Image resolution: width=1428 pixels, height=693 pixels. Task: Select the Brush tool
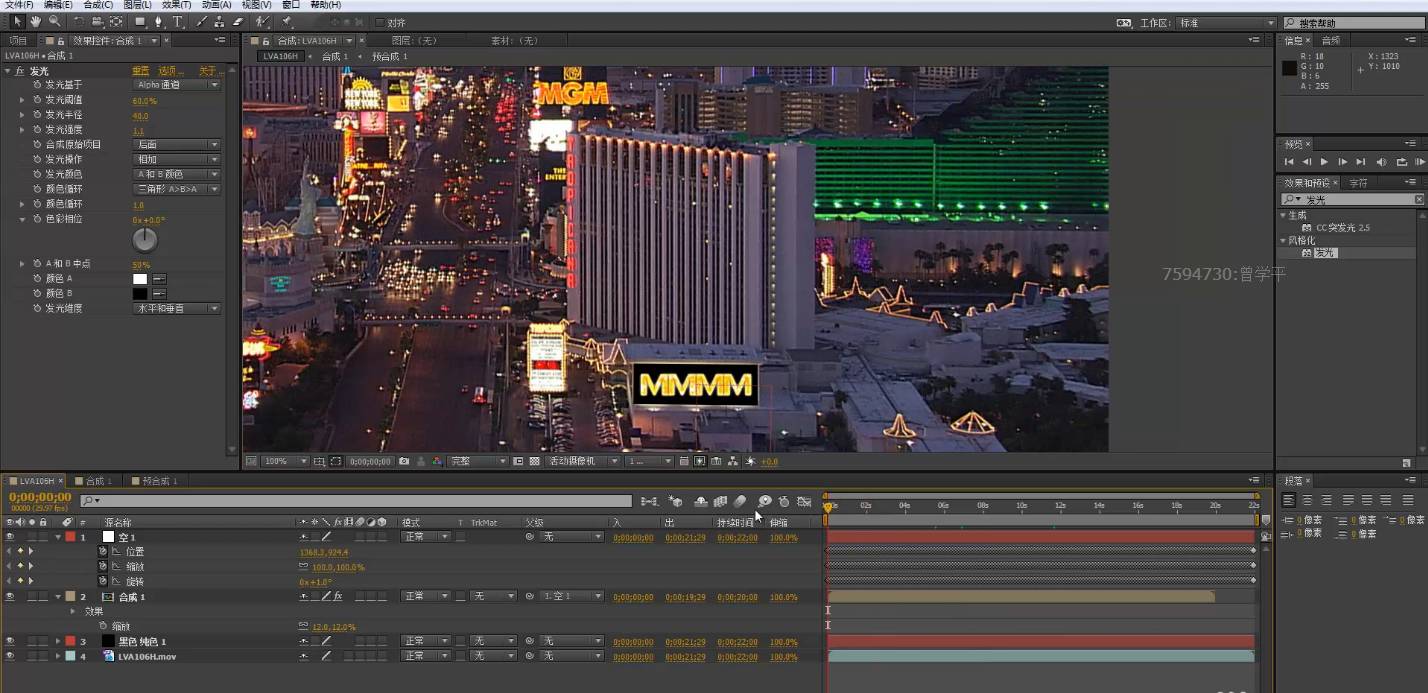tap(201, 21)
